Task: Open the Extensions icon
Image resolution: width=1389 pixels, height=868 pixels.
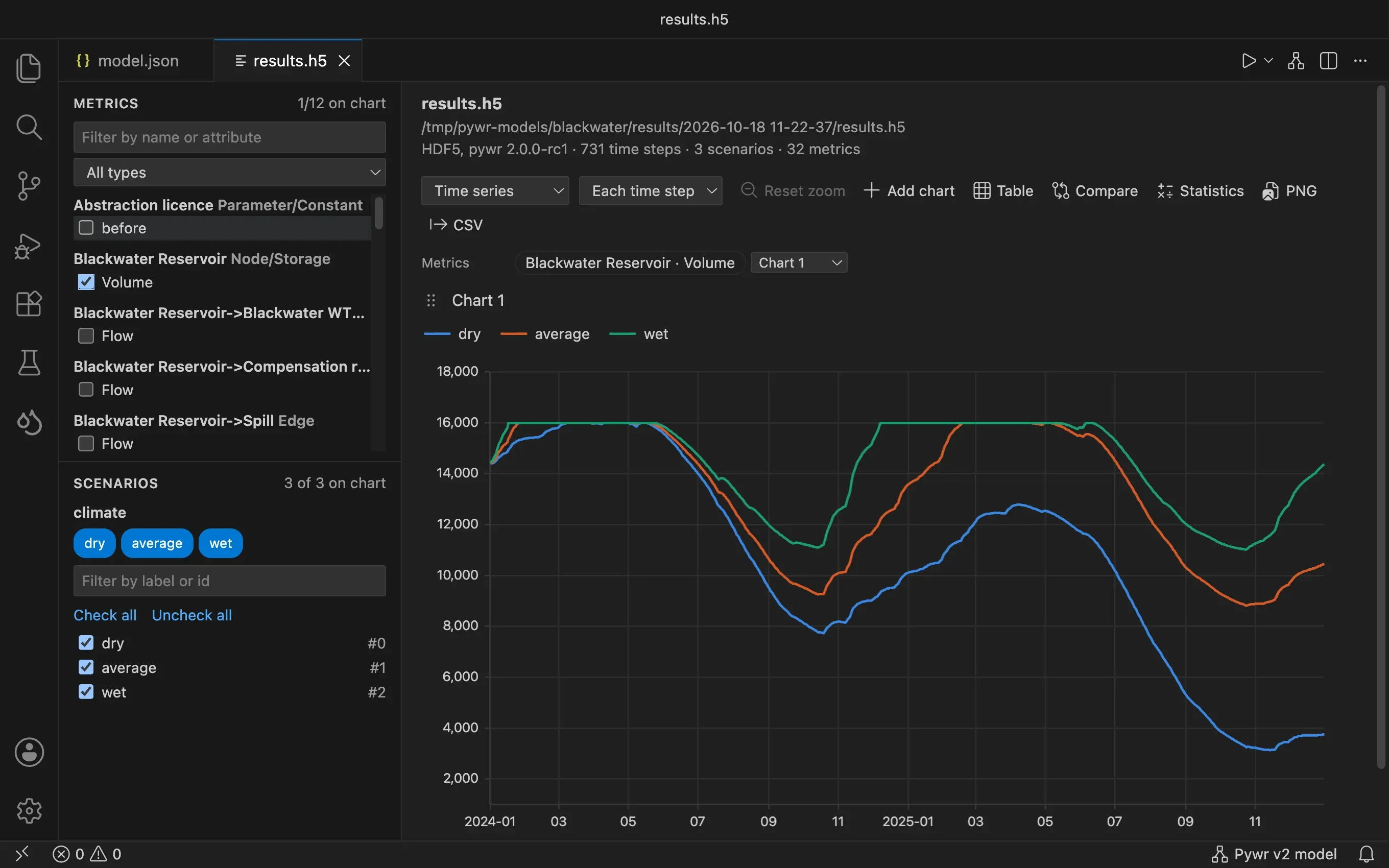Action: coord(29,304)
